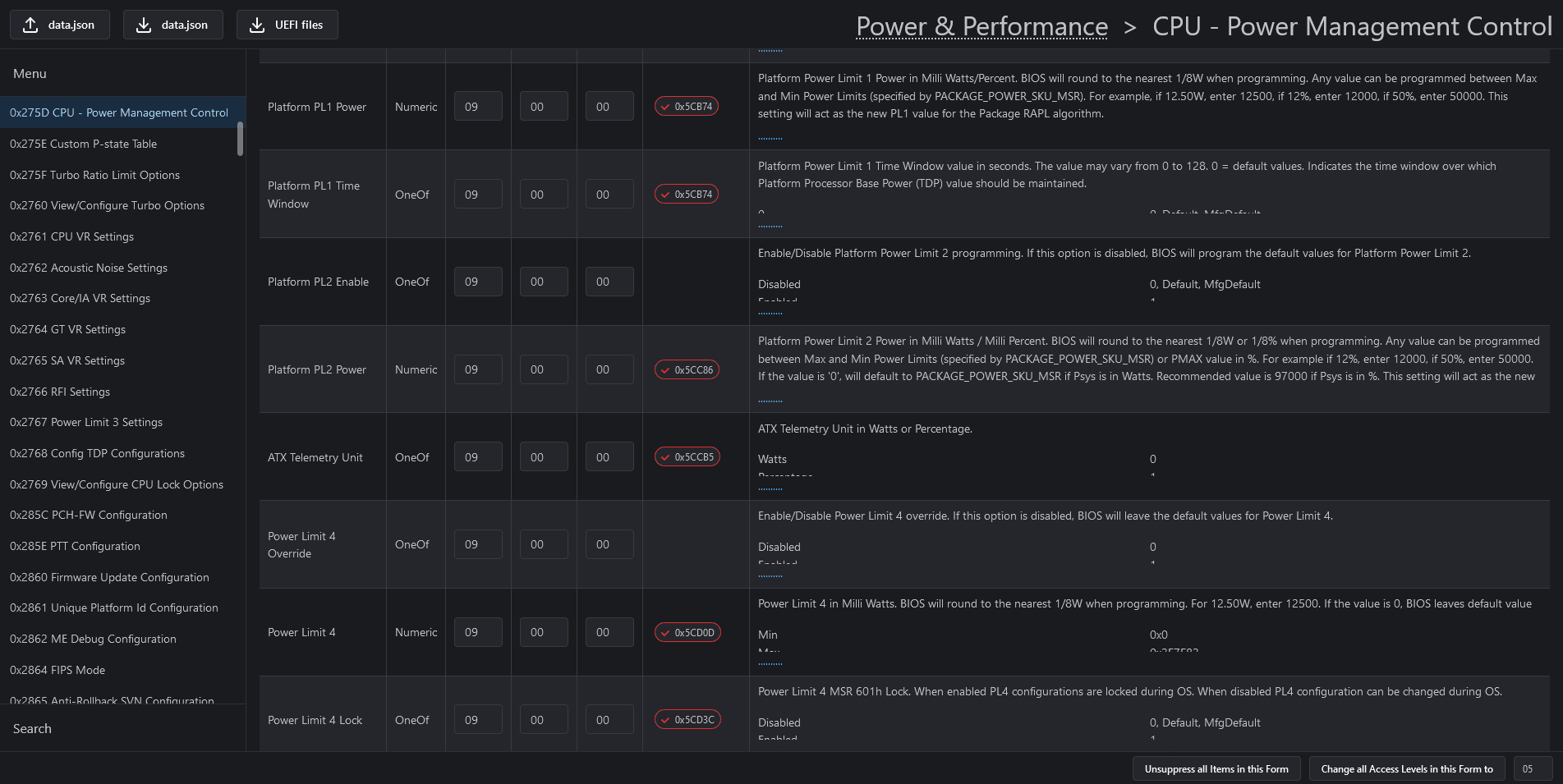Viewport: 1563px width, 784px height.
Task: Expand dotted description toggle under Platform PL2 Enable
Action: [770, 314]
